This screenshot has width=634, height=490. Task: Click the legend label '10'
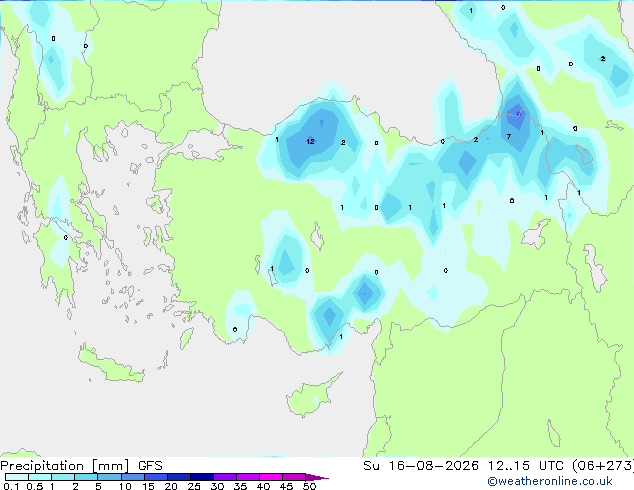tap(125, 486)
